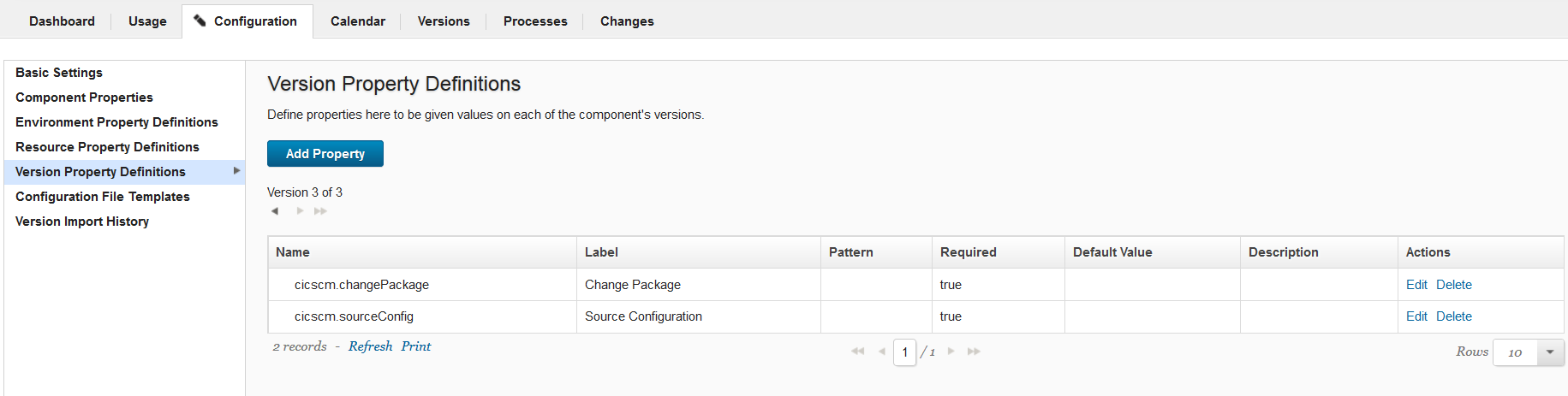Go to next table page
This screenshot has height=396, width=1568.
click(x=951, y=352)
